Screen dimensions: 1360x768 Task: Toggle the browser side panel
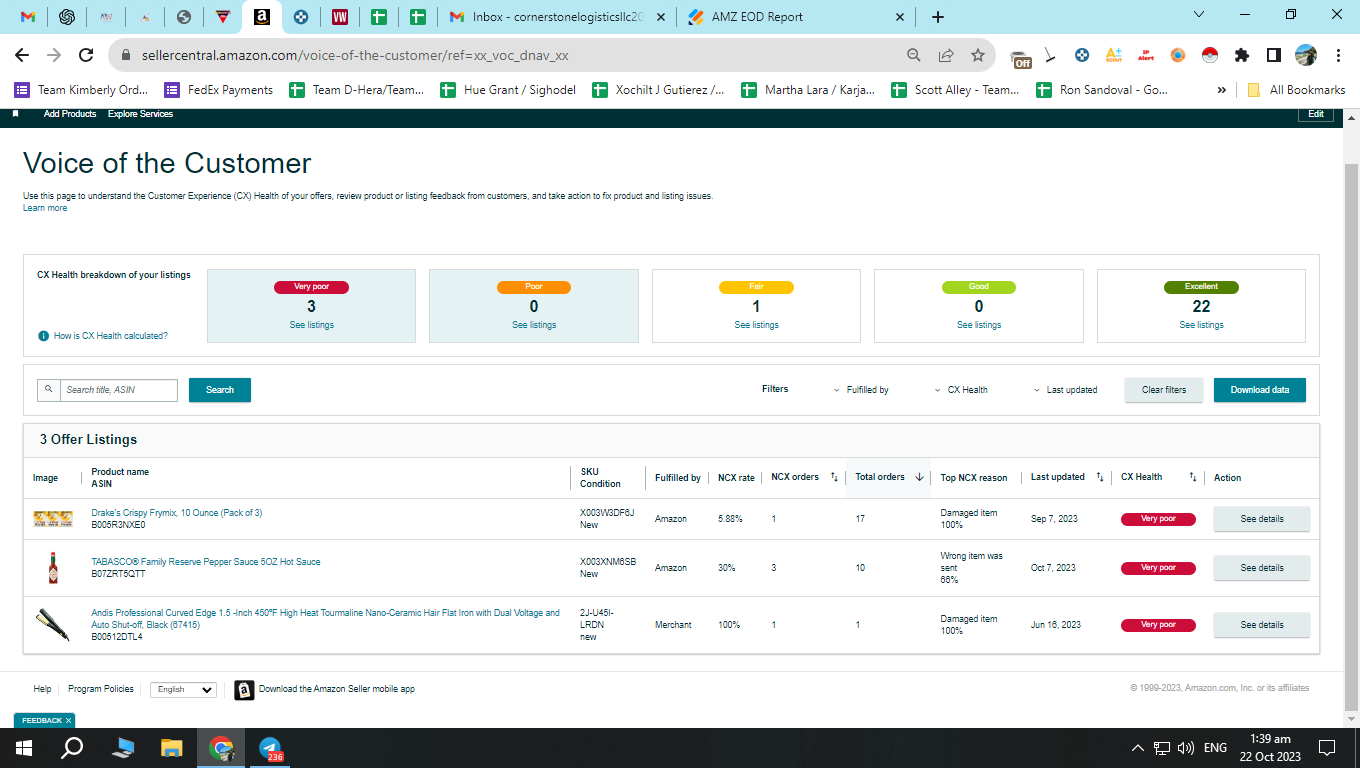1274,55
